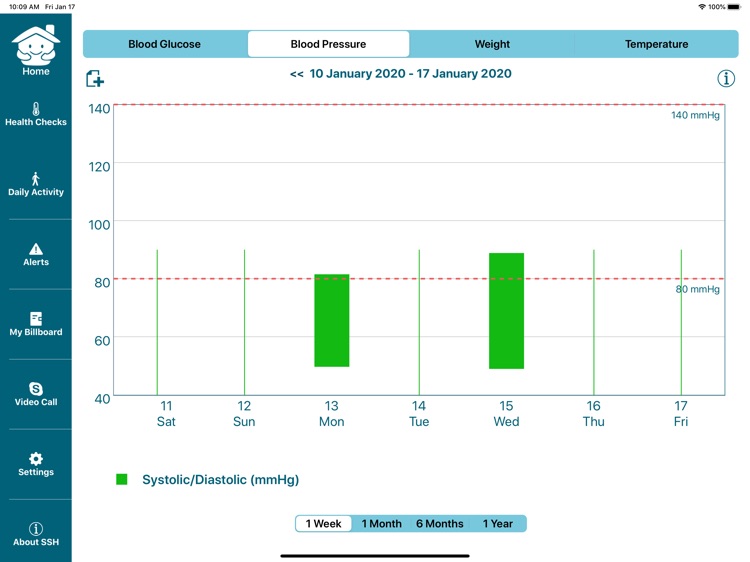The image size is (750, 562).
Task: Click the battery status icon
Action: (x=733, y=7)
